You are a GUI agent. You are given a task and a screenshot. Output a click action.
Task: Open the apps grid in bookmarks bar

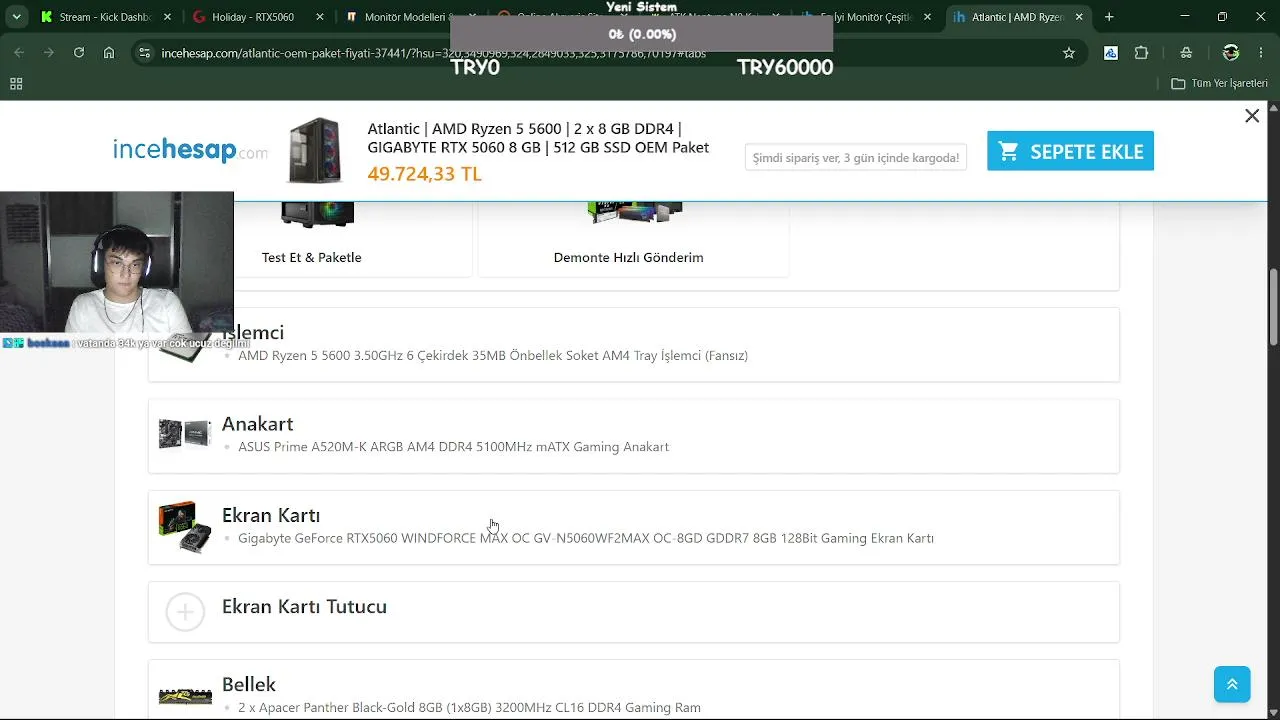coord(16,84)
